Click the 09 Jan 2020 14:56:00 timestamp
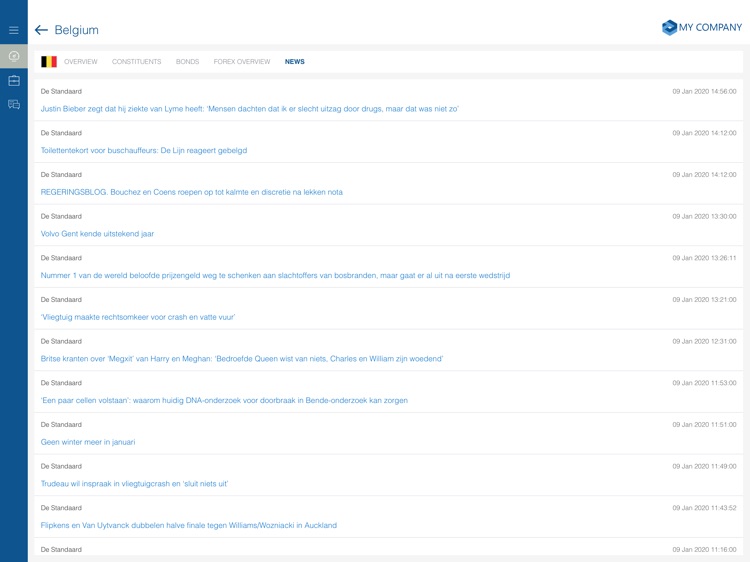Image resolution: width=750 pixels, height=562 pixels. (704, 91)
